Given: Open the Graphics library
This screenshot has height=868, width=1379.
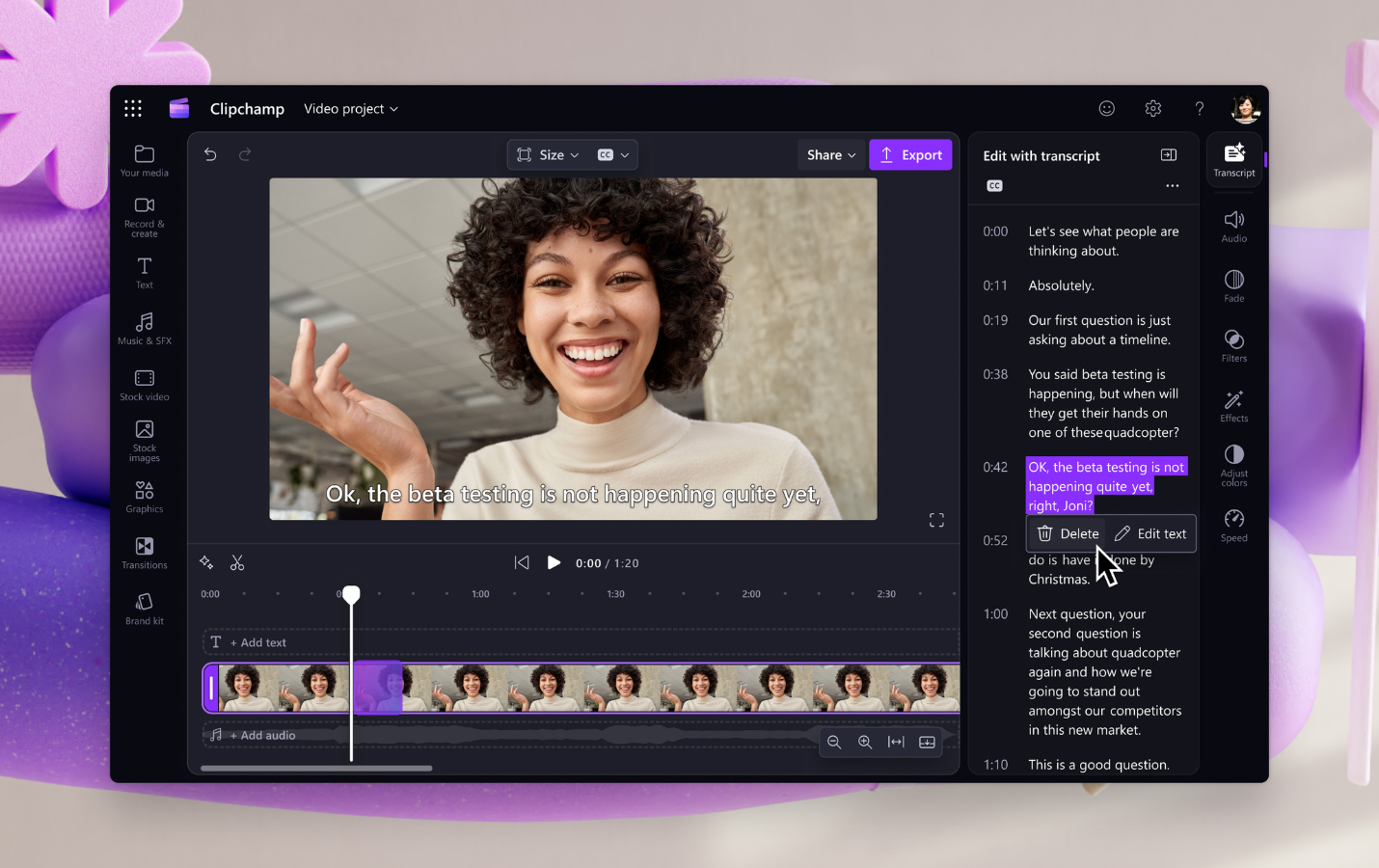Looking at the screenshot, I should 145,497.
